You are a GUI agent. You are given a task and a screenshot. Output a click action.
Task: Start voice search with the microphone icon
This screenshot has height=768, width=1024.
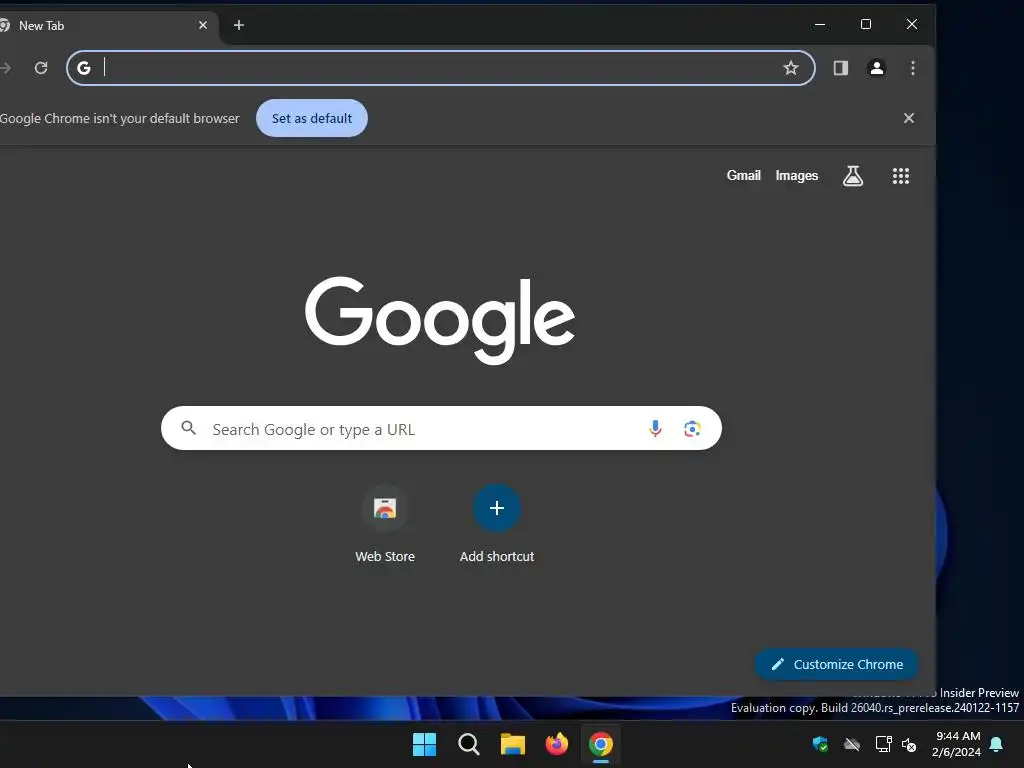pyautogui.click(x=655, y=428)
